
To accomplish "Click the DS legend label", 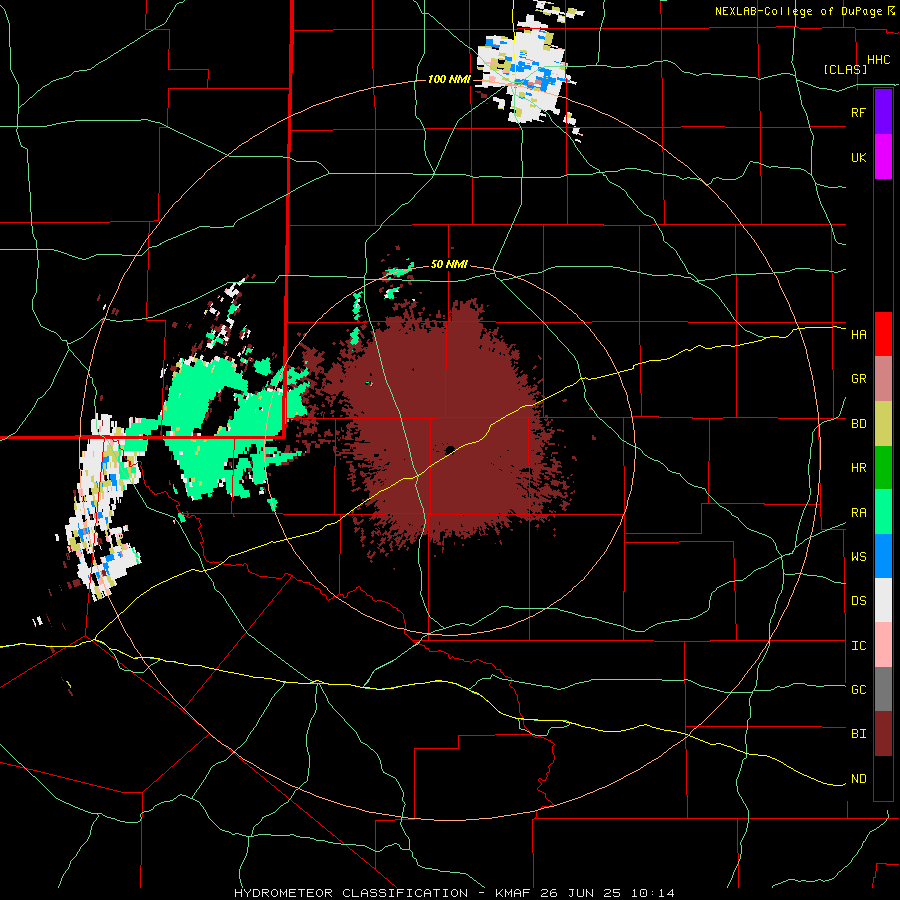I will [x=858, y=601].
